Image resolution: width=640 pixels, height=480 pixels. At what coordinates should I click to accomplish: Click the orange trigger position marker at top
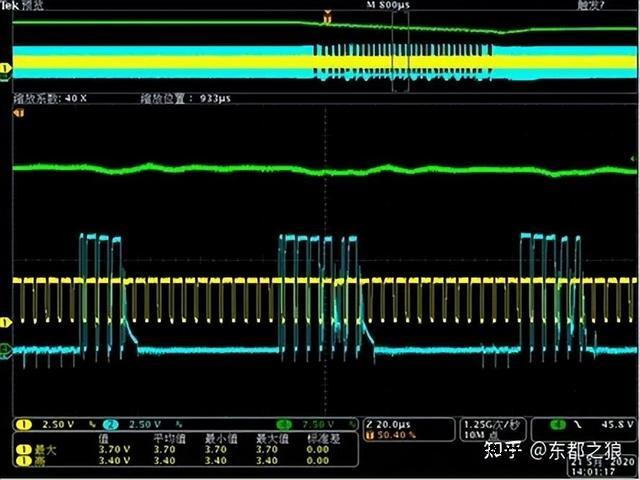(326, 17)
